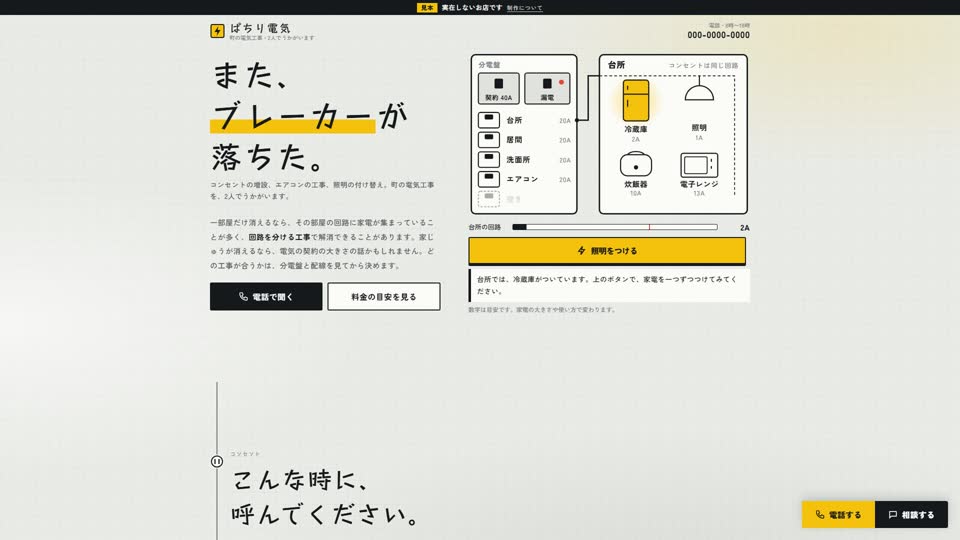Select the 照明 ceiling lamp icon
The height and width of the screenshot is (540, 960).
tap(699, 89)
